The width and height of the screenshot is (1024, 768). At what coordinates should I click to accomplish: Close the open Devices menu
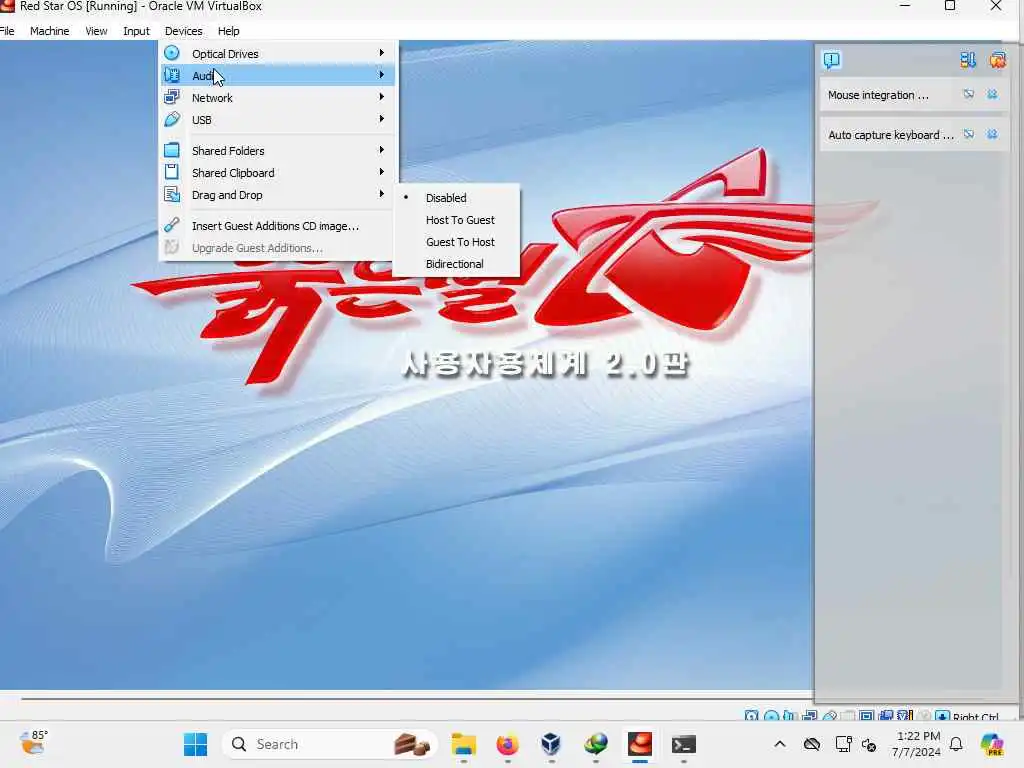click(184, 31)
